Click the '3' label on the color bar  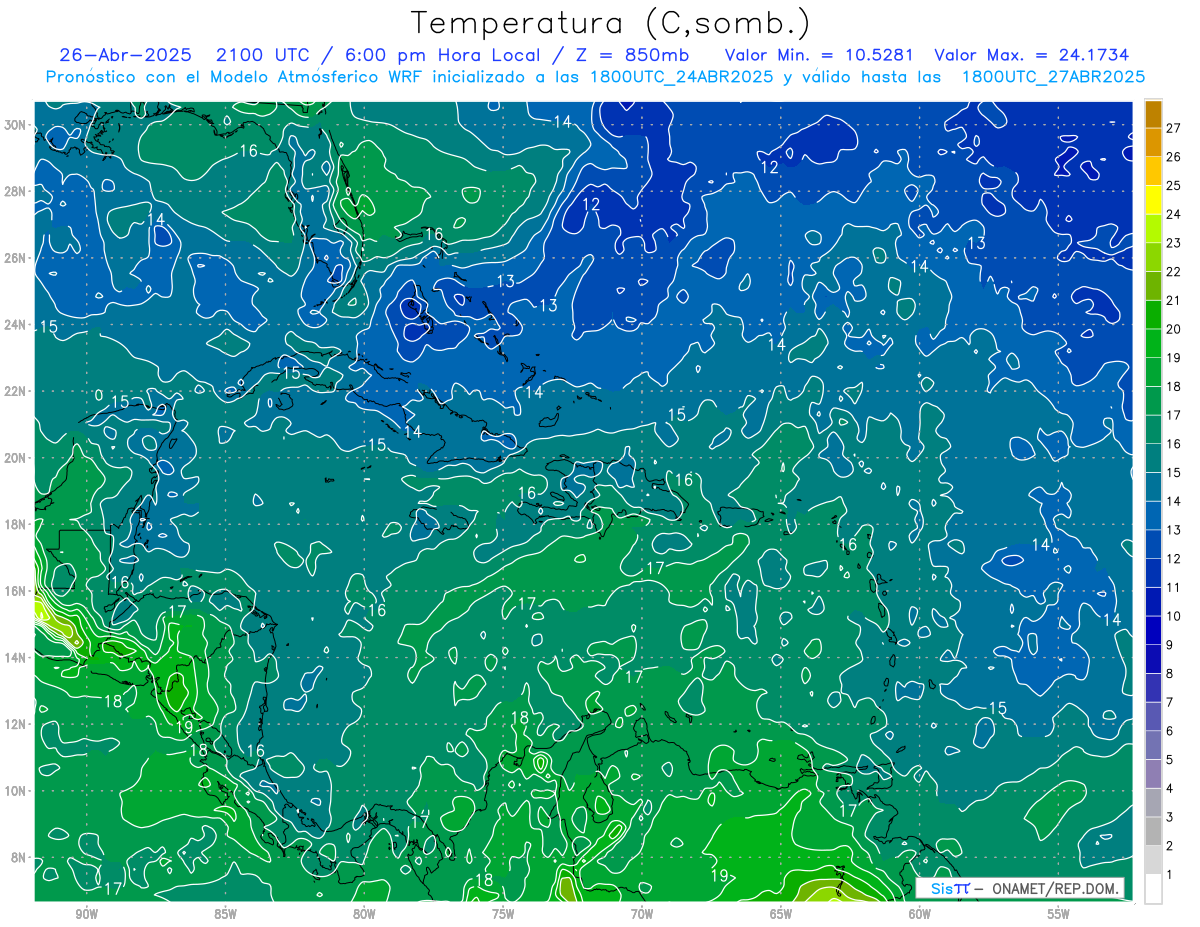[1170, 817]
